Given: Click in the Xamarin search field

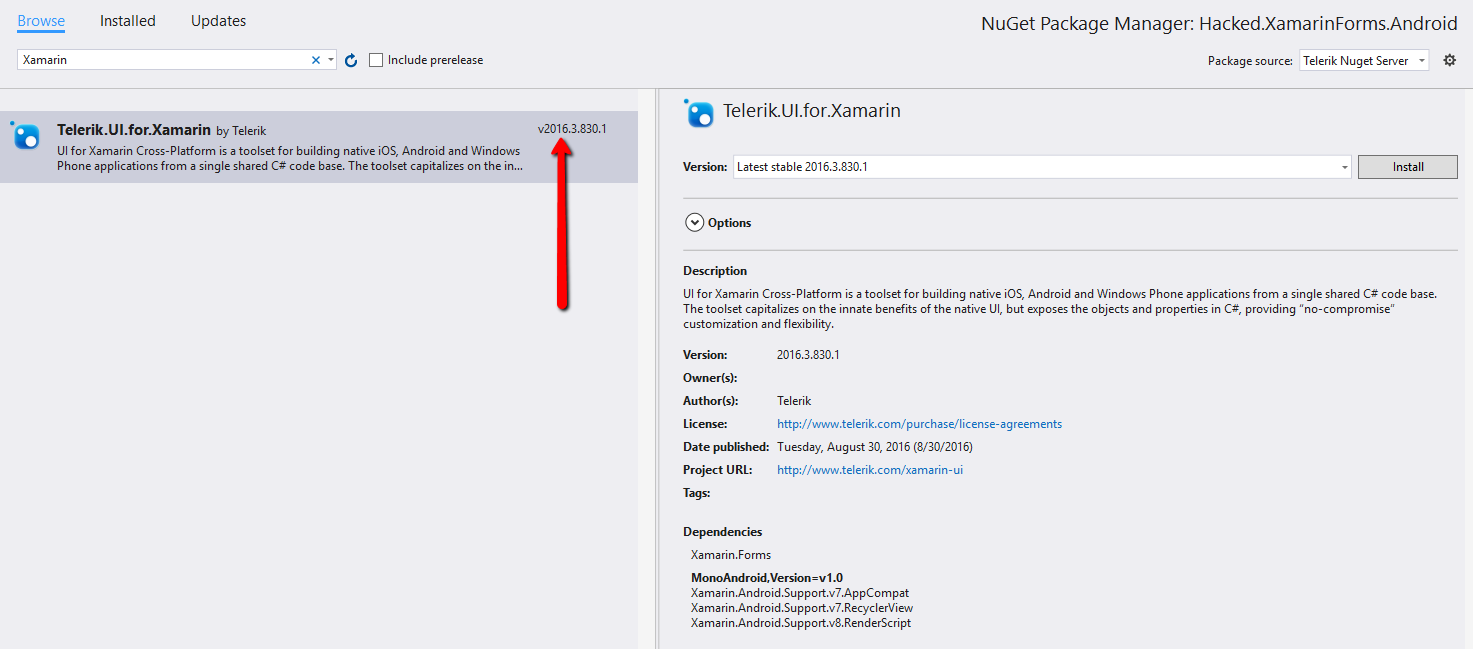Looking at the screenshot, I should (160, 61).
